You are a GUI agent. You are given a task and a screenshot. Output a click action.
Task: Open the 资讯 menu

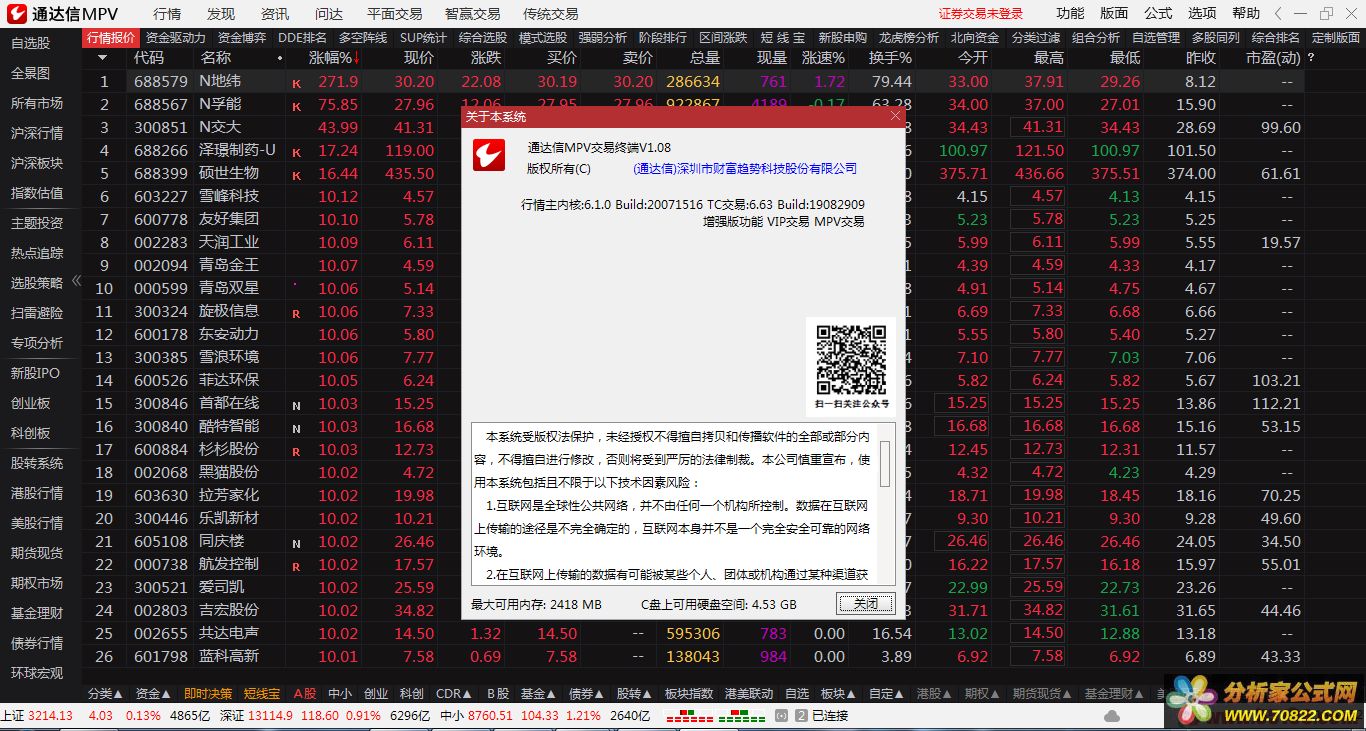[275, 14]
